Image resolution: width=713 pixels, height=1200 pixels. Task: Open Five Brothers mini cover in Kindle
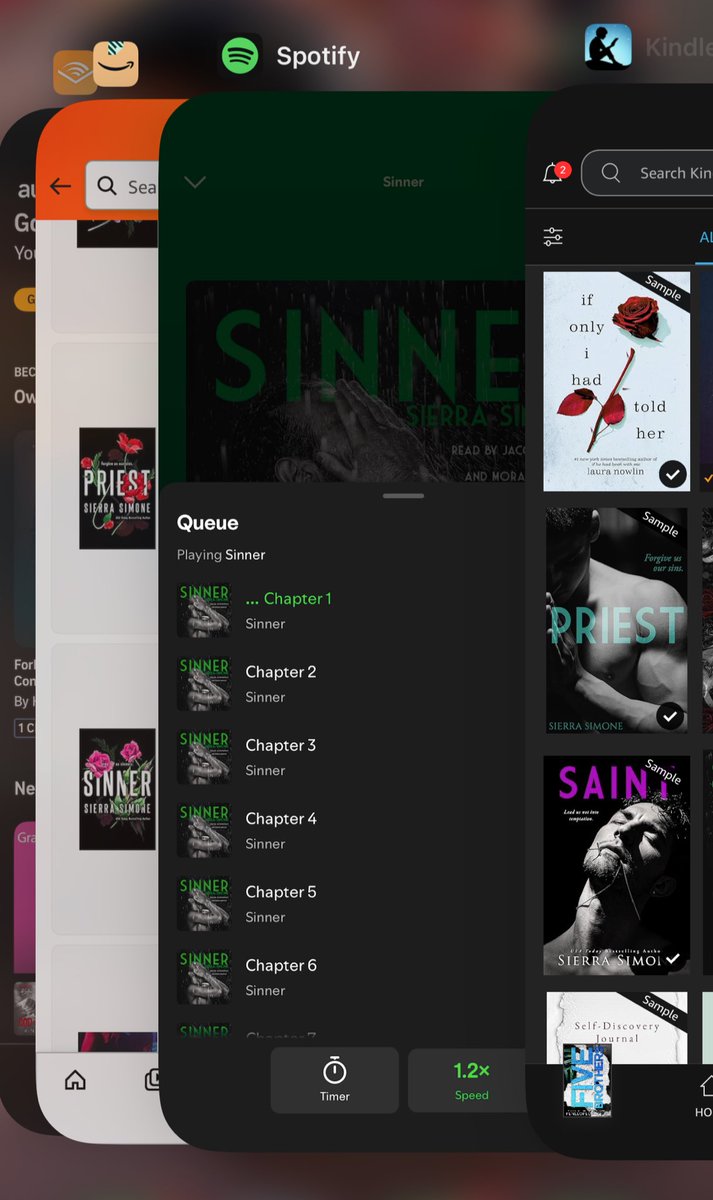(587, 1080)
